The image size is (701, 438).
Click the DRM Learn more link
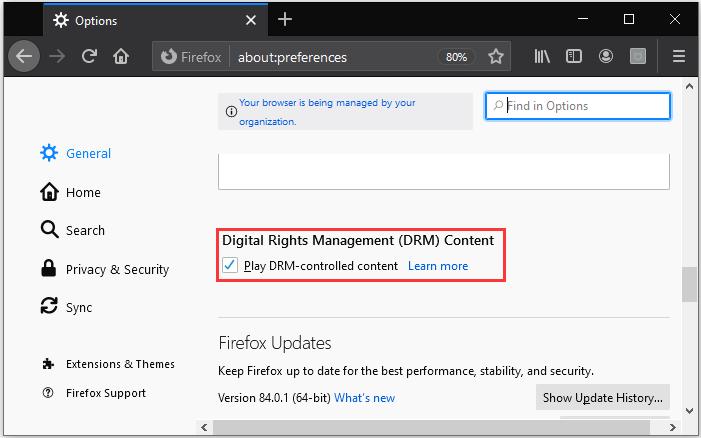click(438, 266)
